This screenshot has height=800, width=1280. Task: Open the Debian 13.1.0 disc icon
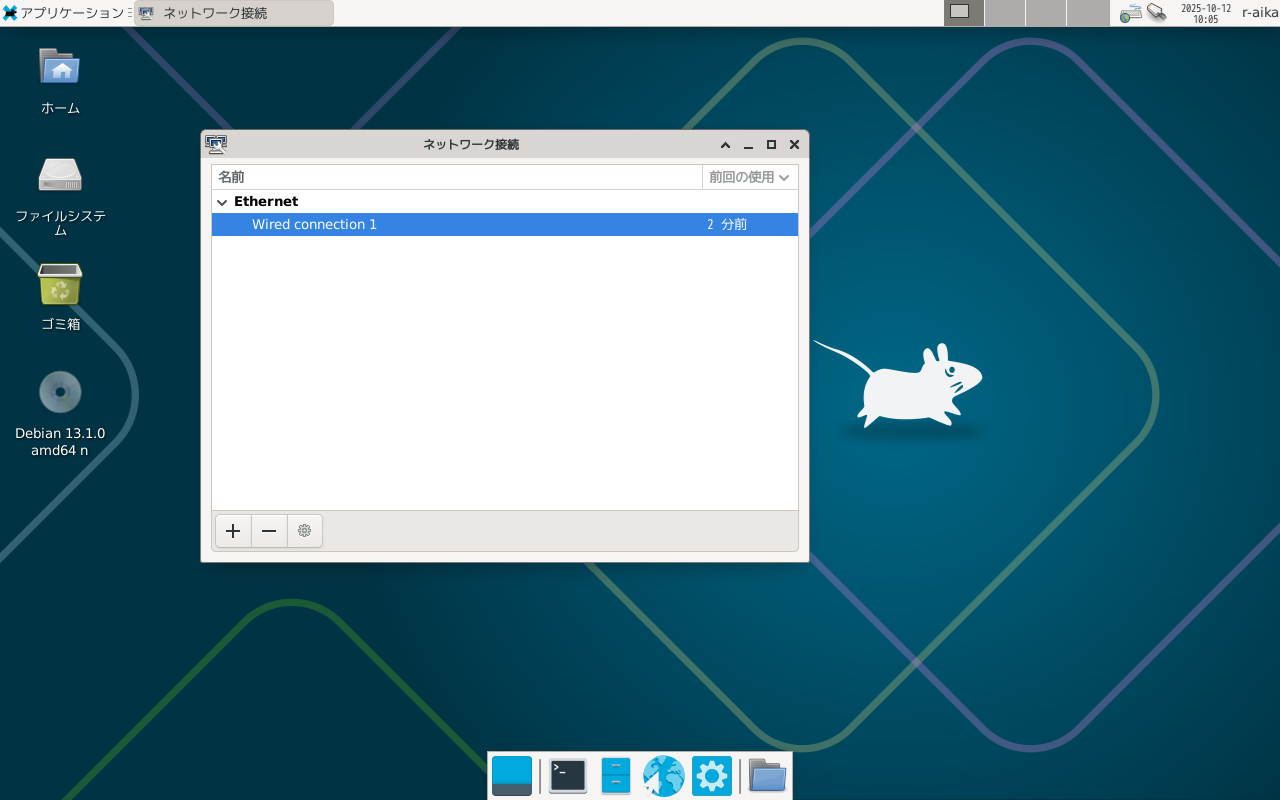point(60,392)
